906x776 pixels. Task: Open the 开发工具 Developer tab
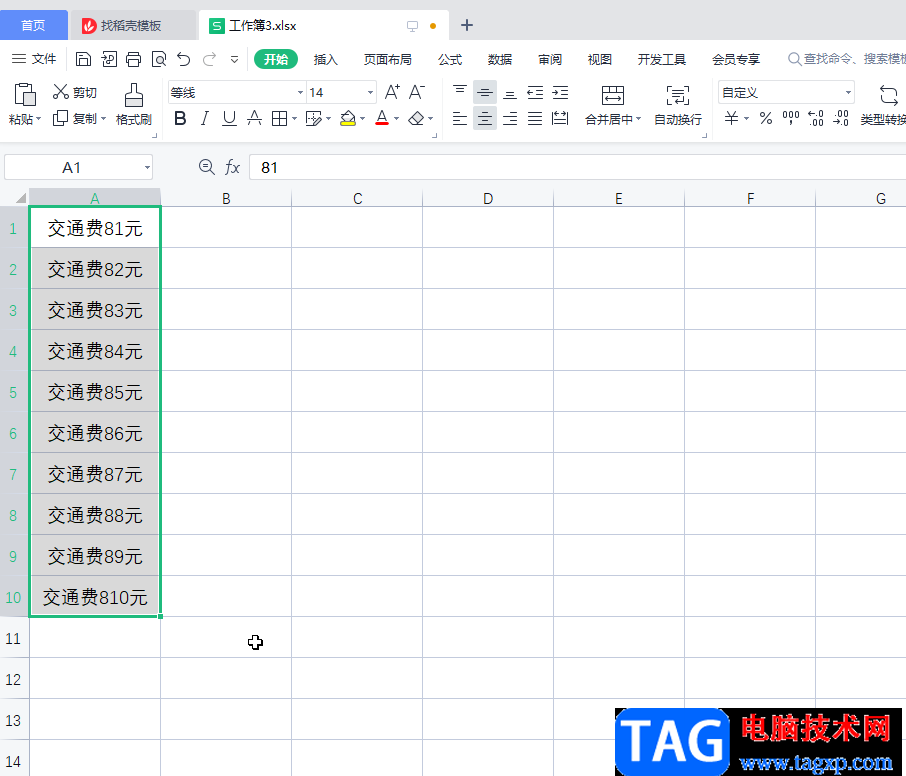[662, 59]
